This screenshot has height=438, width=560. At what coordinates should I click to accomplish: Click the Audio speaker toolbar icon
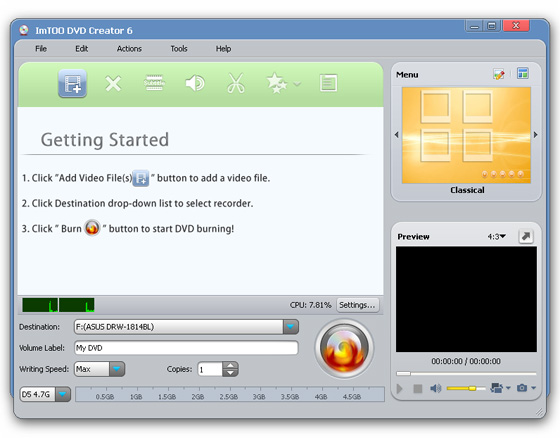[x=195, y=83]
